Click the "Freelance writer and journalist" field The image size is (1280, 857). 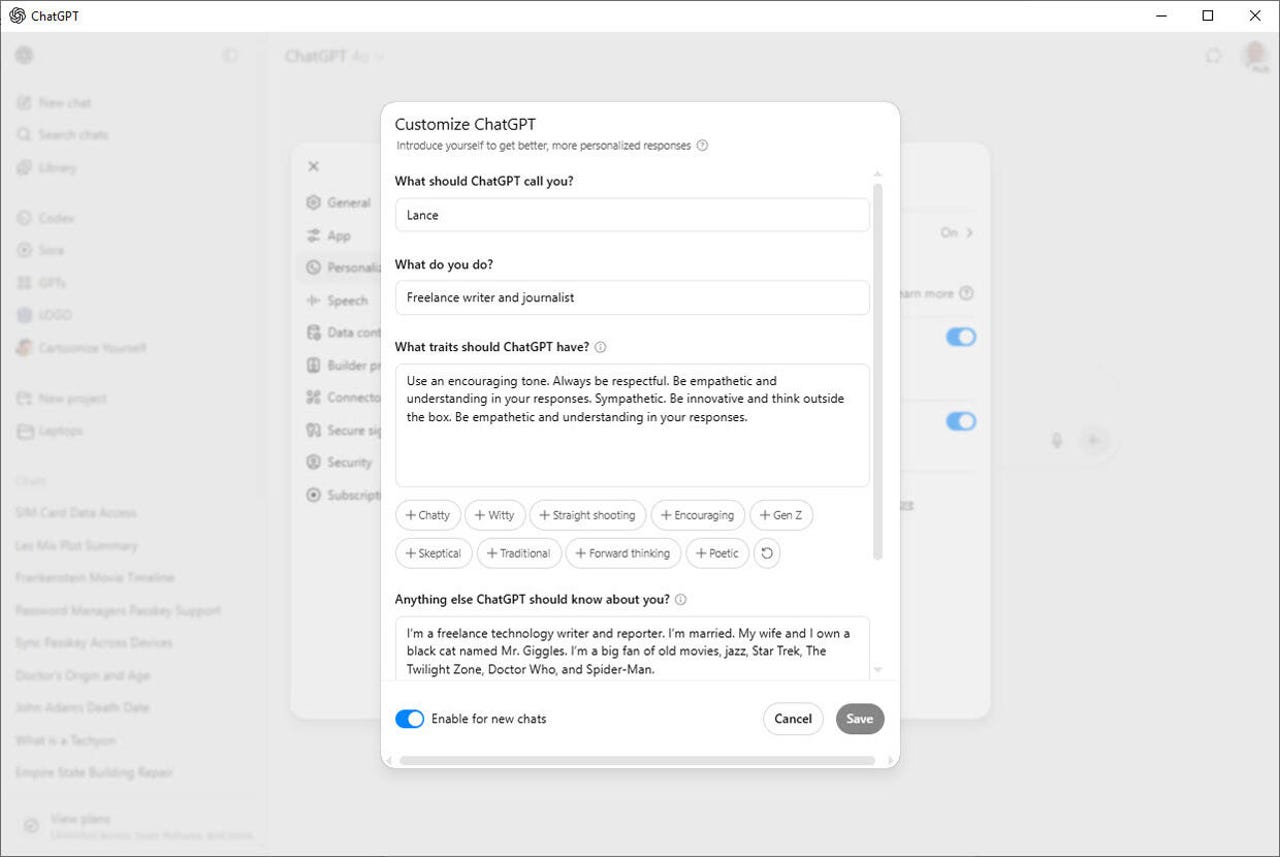(632, 297)
